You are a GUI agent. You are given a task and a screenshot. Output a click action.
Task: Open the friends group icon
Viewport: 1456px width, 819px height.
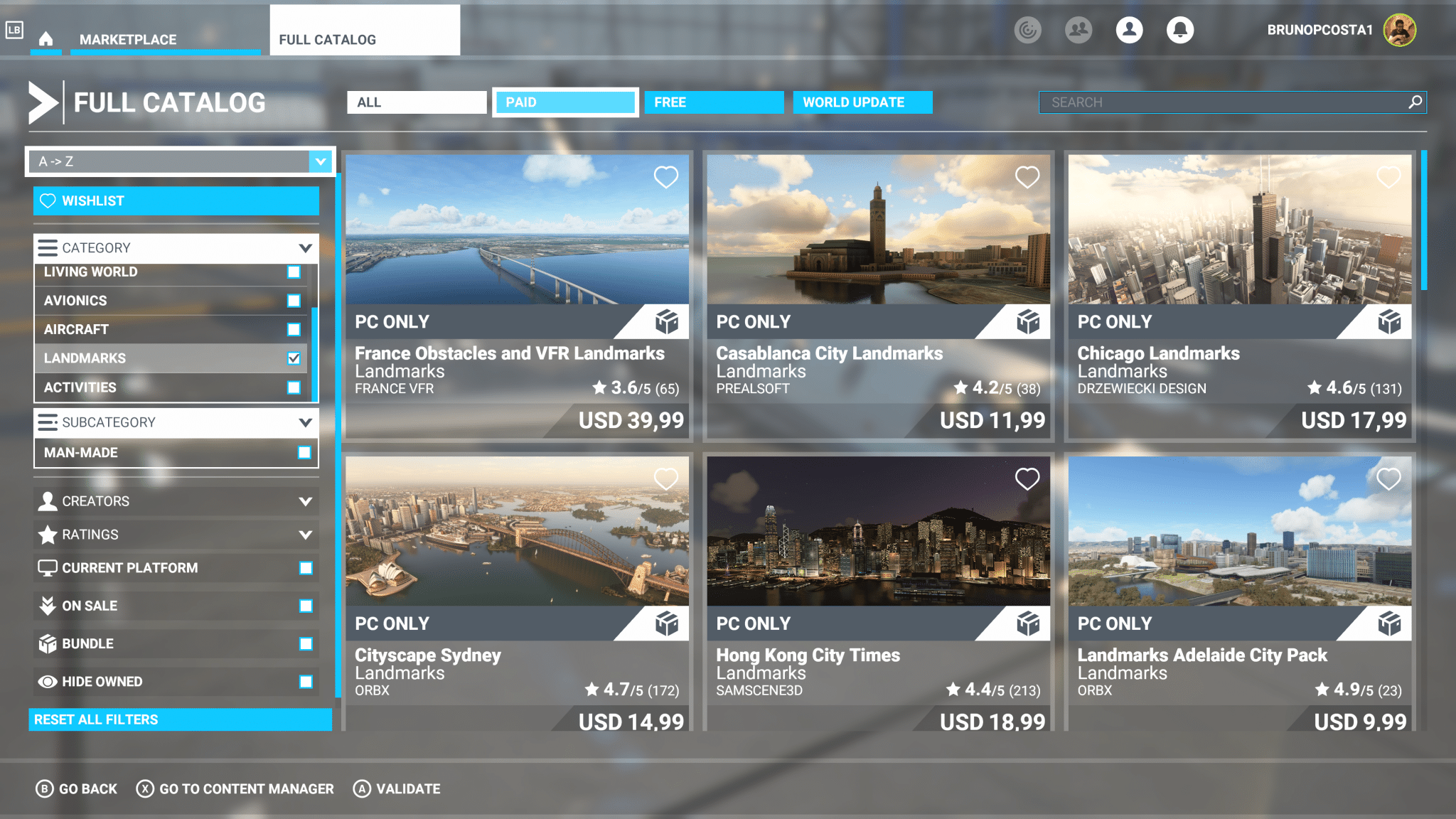tap(1078, 30)
